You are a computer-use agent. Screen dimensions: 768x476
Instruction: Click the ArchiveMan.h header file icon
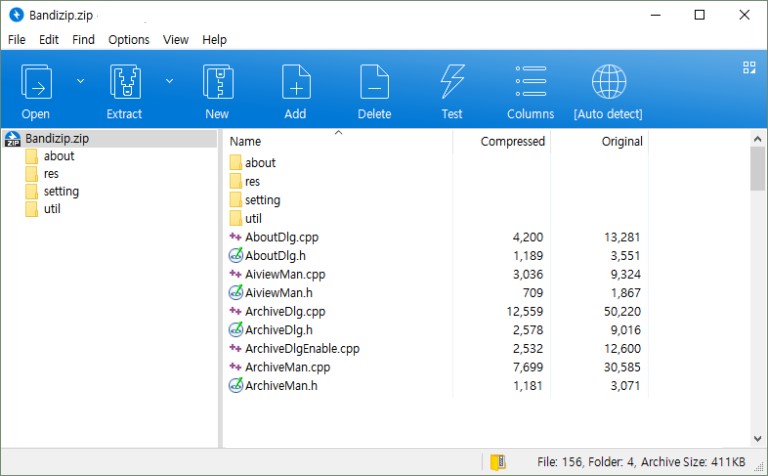click(236, 385)
